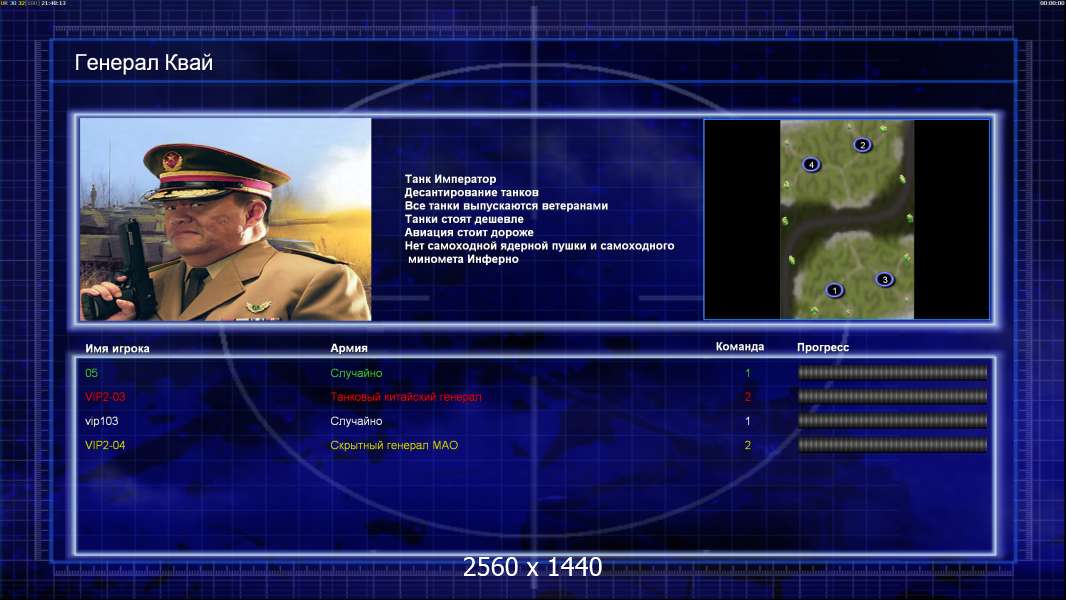The width and height of the screenshot is (1066, 600).
Task: Click player name 'VIP2-03'
Action: (105, 397)
